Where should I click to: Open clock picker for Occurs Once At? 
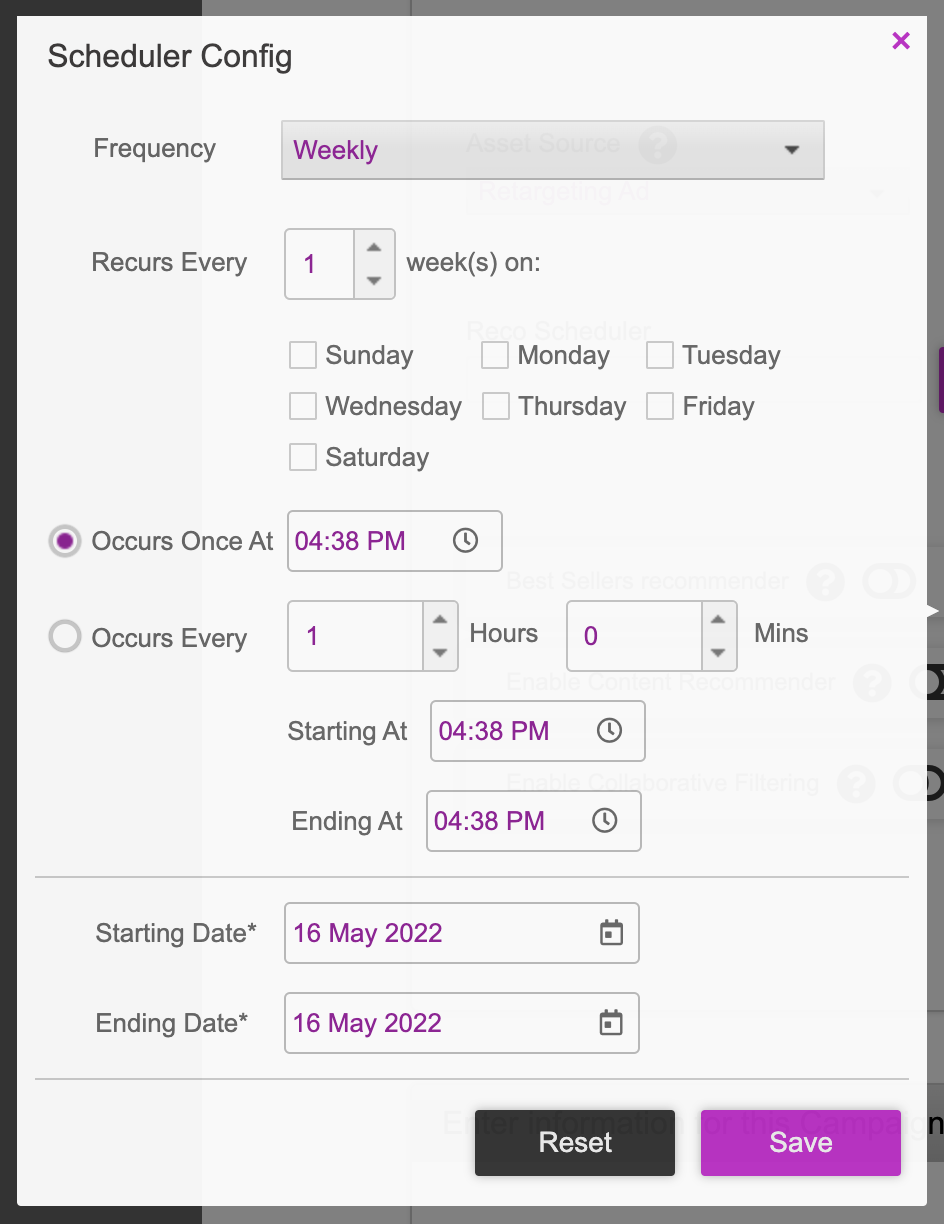[465, 541]
